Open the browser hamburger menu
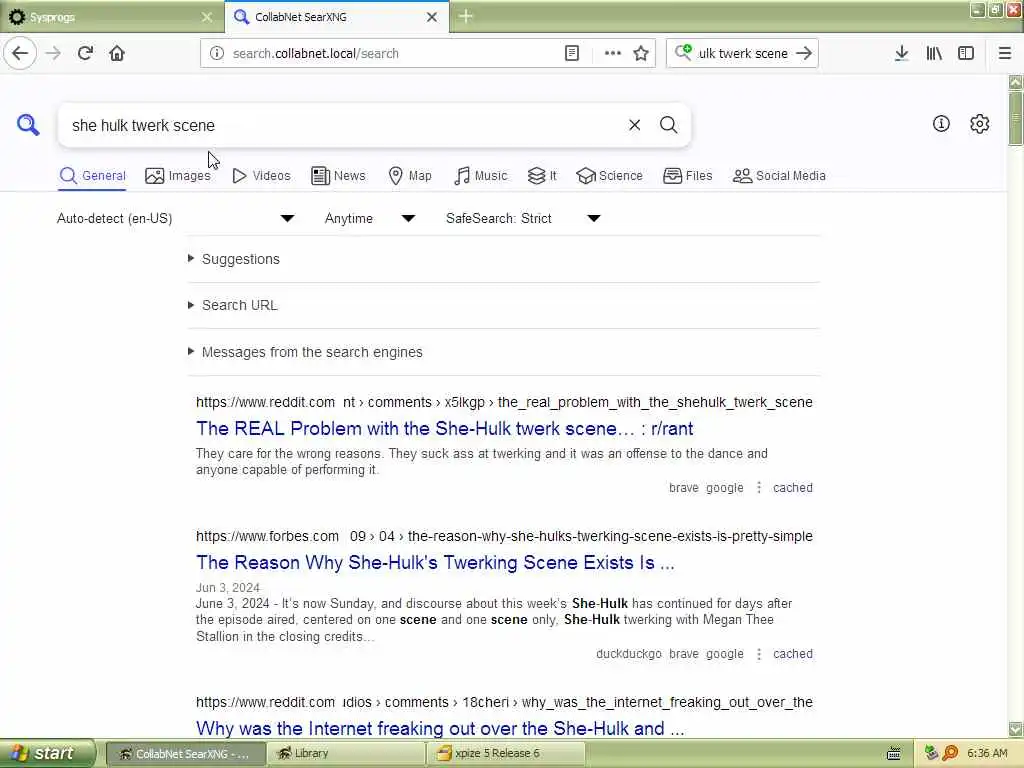This screenshot has height=768, width=1024. [1004, 53]
